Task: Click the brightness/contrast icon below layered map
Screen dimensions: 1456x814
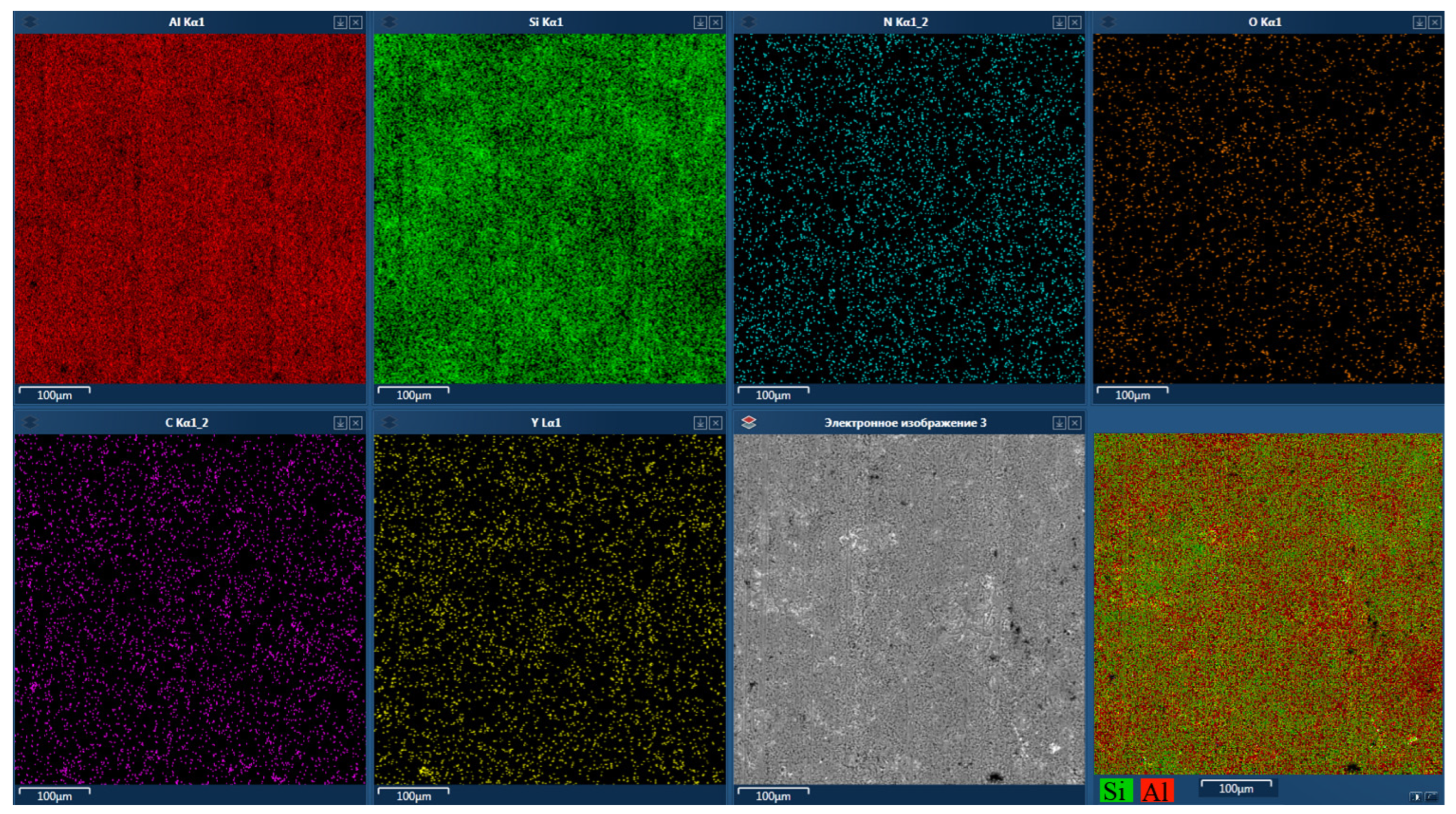Action: pos(1415,797)
